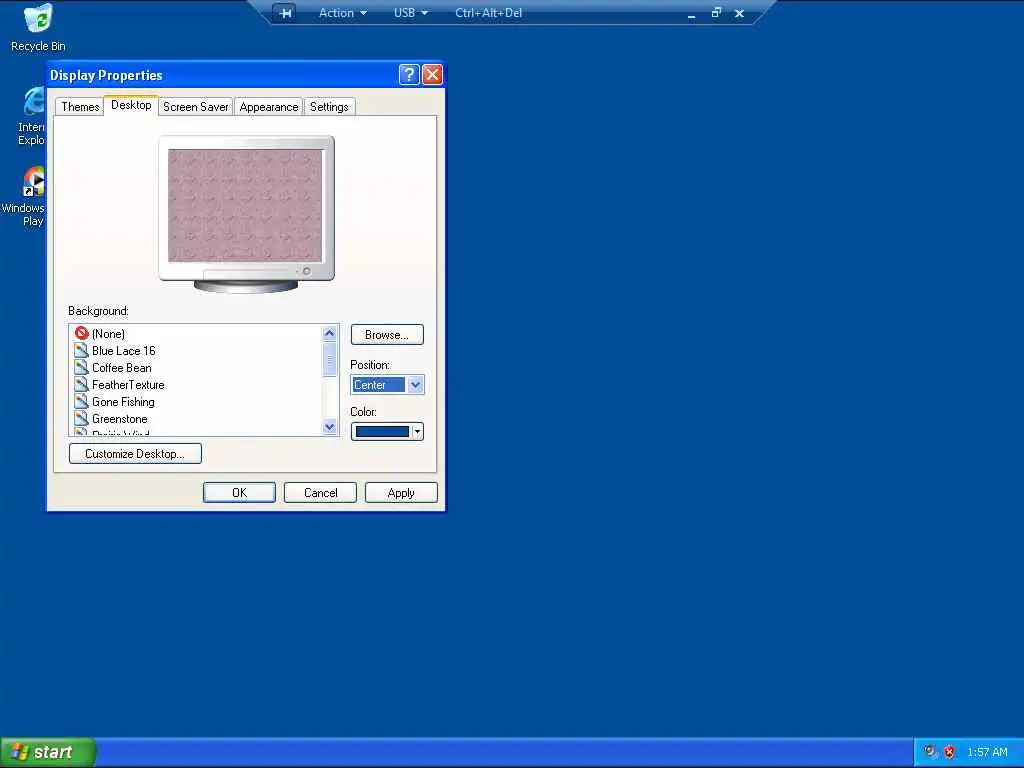Viewport: 1024px width, 768px height.
Task: Open the Recycle Bin desktop icon
Action: click(38, 27)
